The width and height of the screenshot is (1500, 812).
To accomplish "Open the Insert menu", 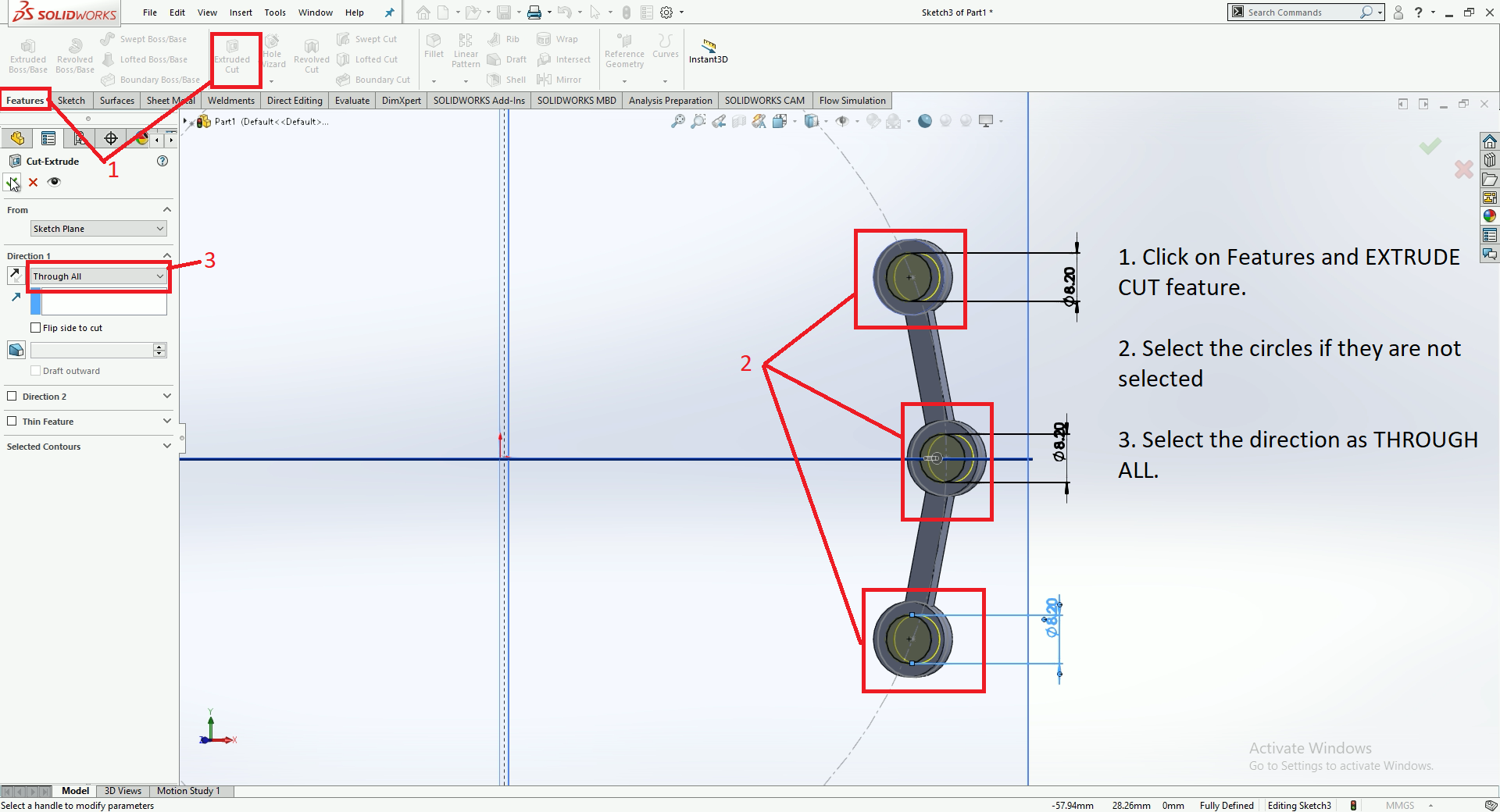I will click(x=241, y=12).
